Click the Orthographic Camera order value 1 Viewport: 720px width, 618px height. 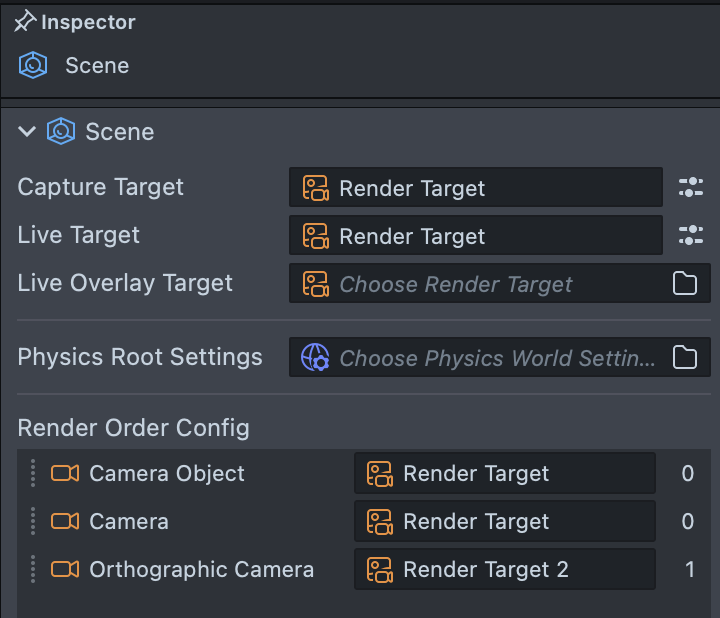coord(689,569)
